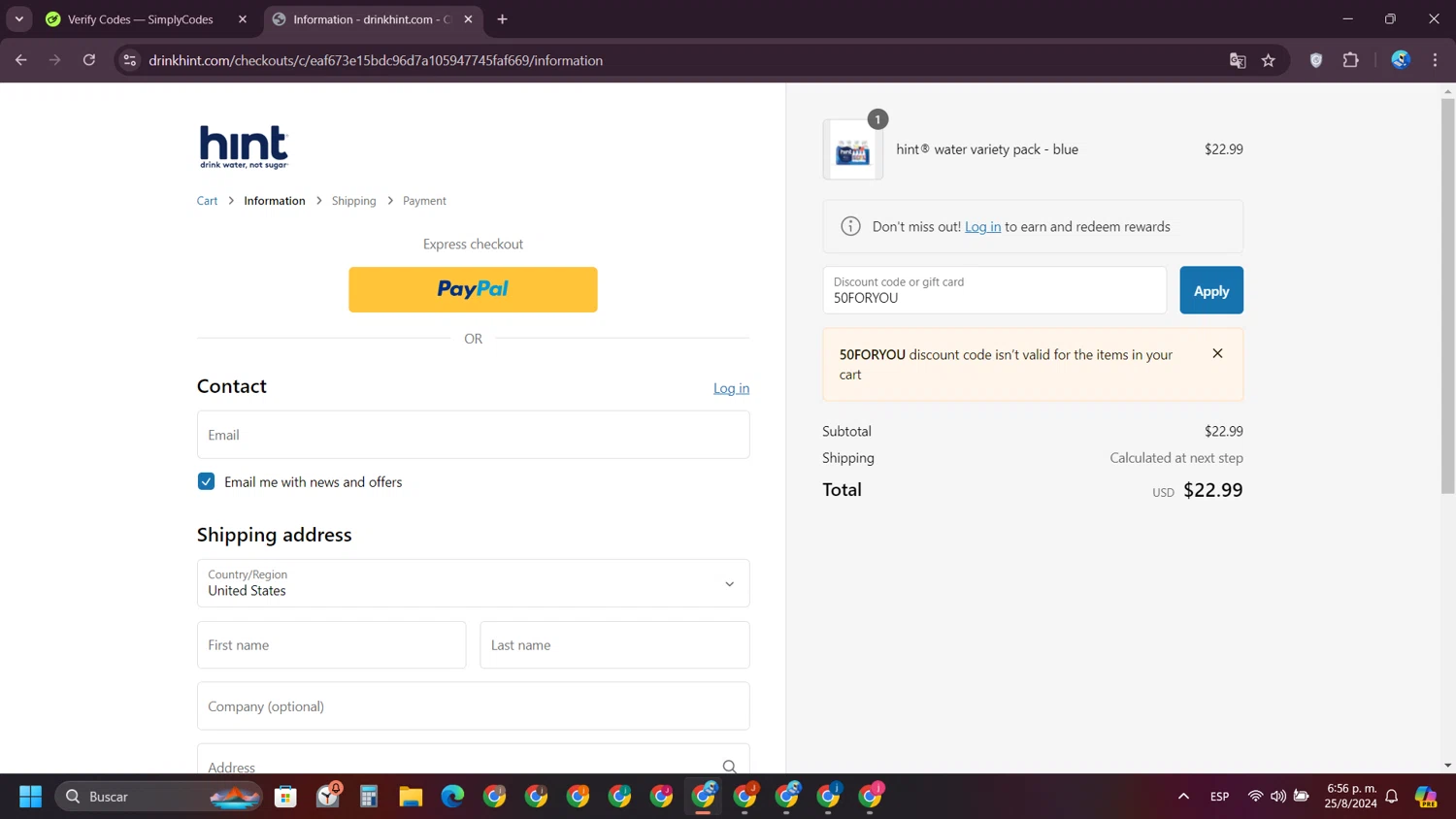Viewport: 1456px width, 819px height.
Task: Open Microsoft Store from the taskbar
Action: click(x=285, y=797)
